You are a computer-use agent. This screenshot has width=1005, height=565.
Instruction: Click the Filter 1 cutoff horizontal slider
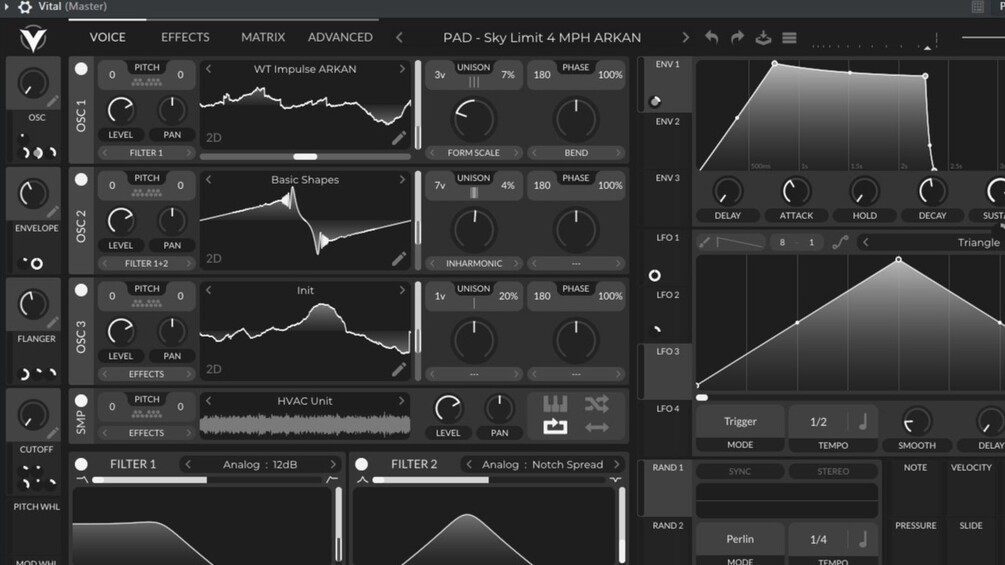[206, 479]
